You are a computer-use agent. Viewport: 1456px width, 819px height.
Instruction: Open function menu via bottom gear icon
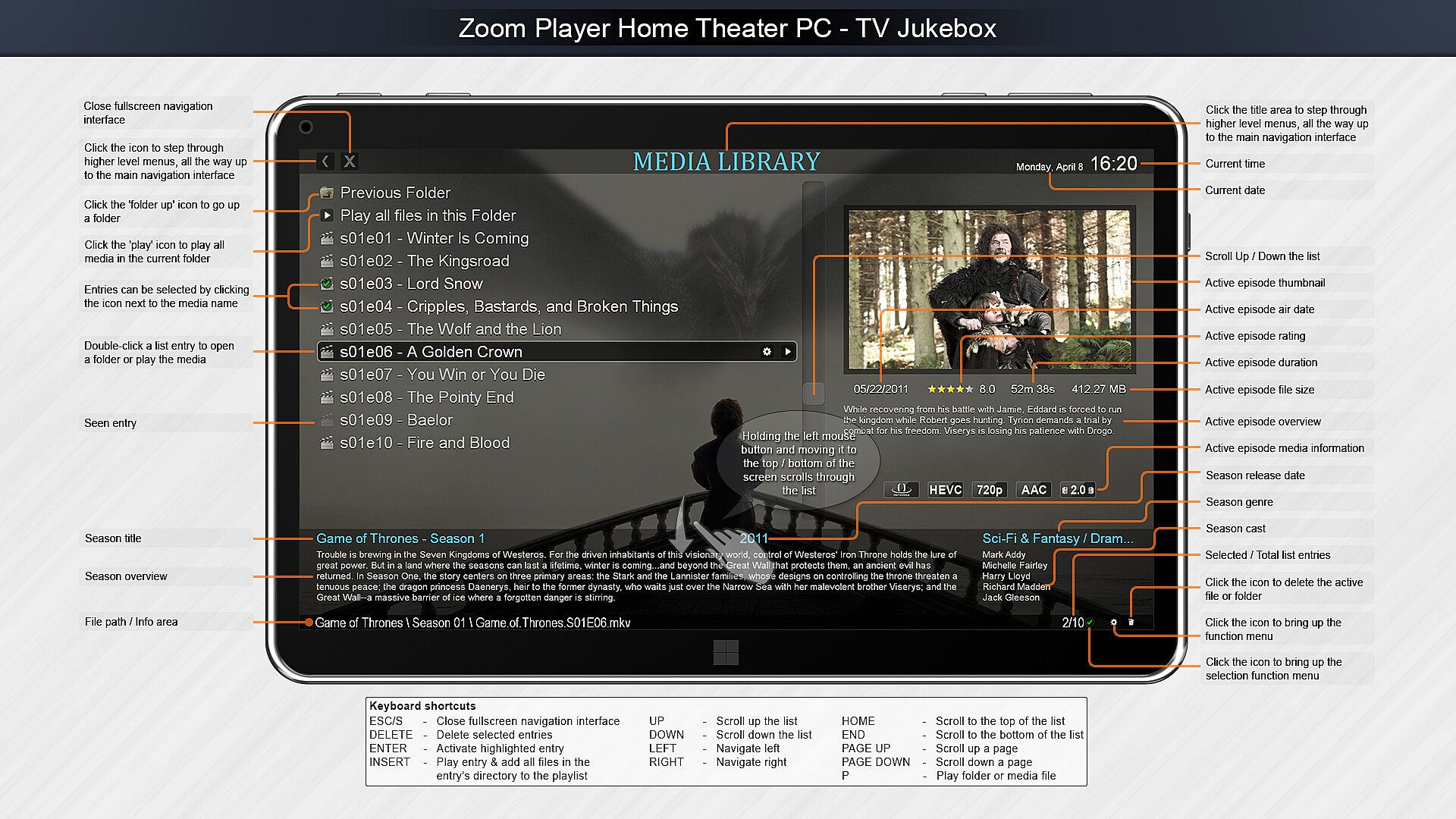pos(1113,622)
